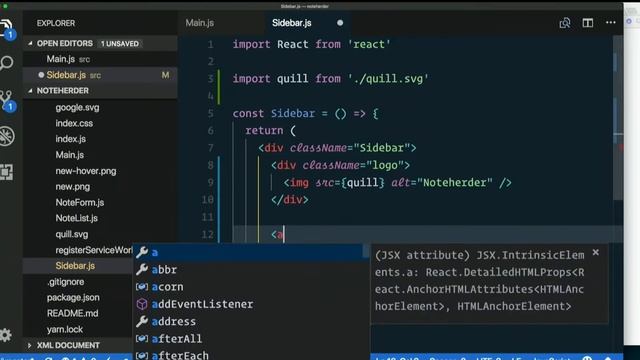Click the '1 UNSAVED' badge
This screenshot has width=640, height=360.
coord(120,44)
